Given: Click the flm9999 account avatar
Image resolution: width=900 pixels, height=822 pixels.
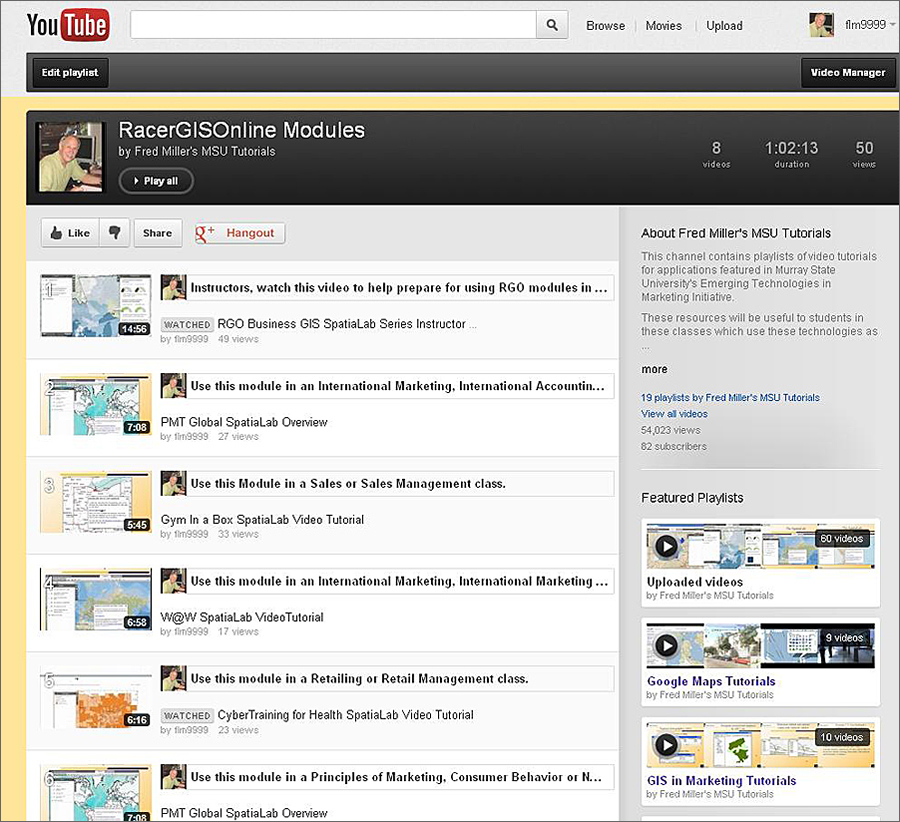Looking at the screenshot, I should pyautogui.click(x=821, y=25).
